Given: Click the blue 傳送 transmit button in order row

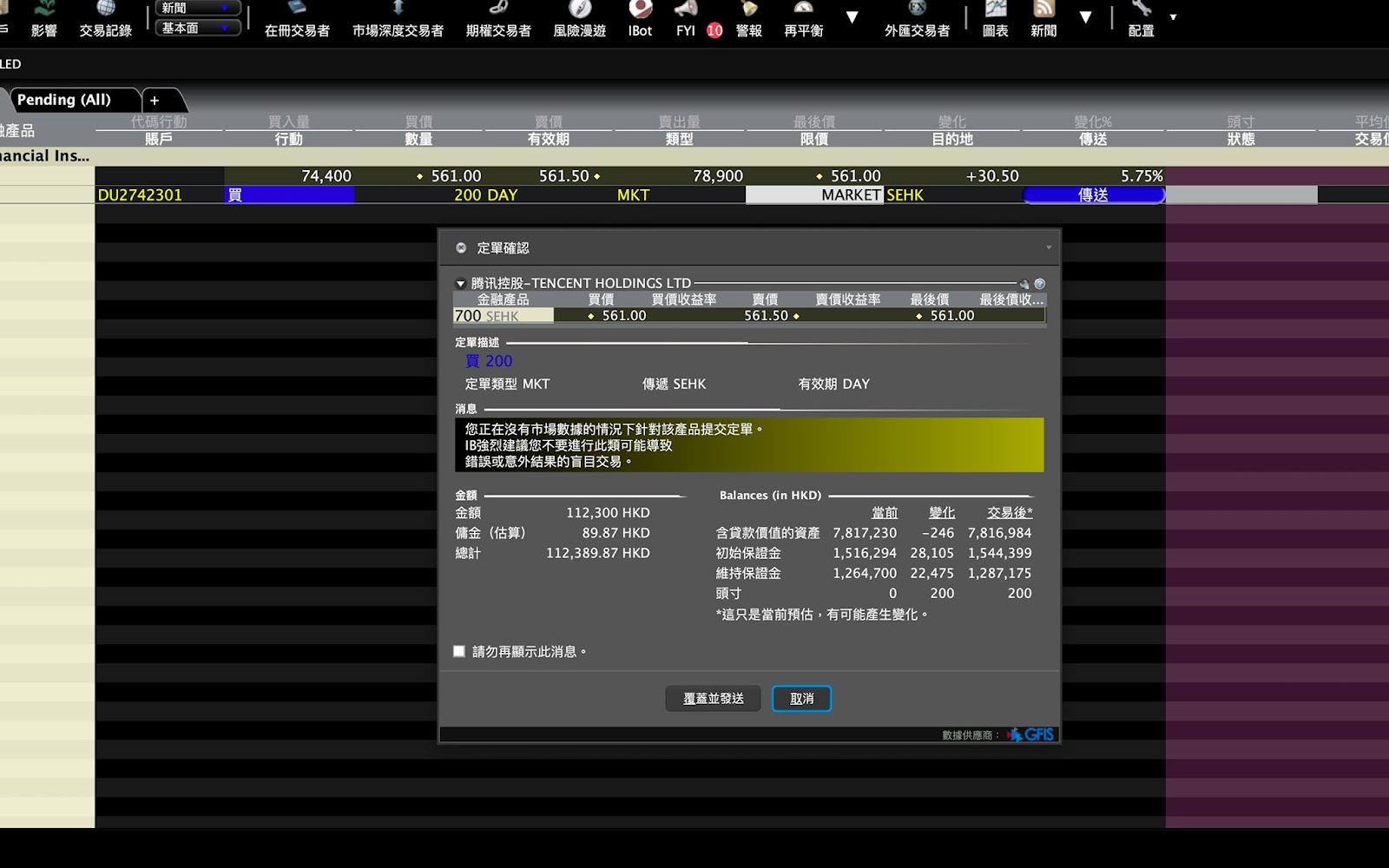Looking at the screenshot, I should click(x=1094, y=195).
